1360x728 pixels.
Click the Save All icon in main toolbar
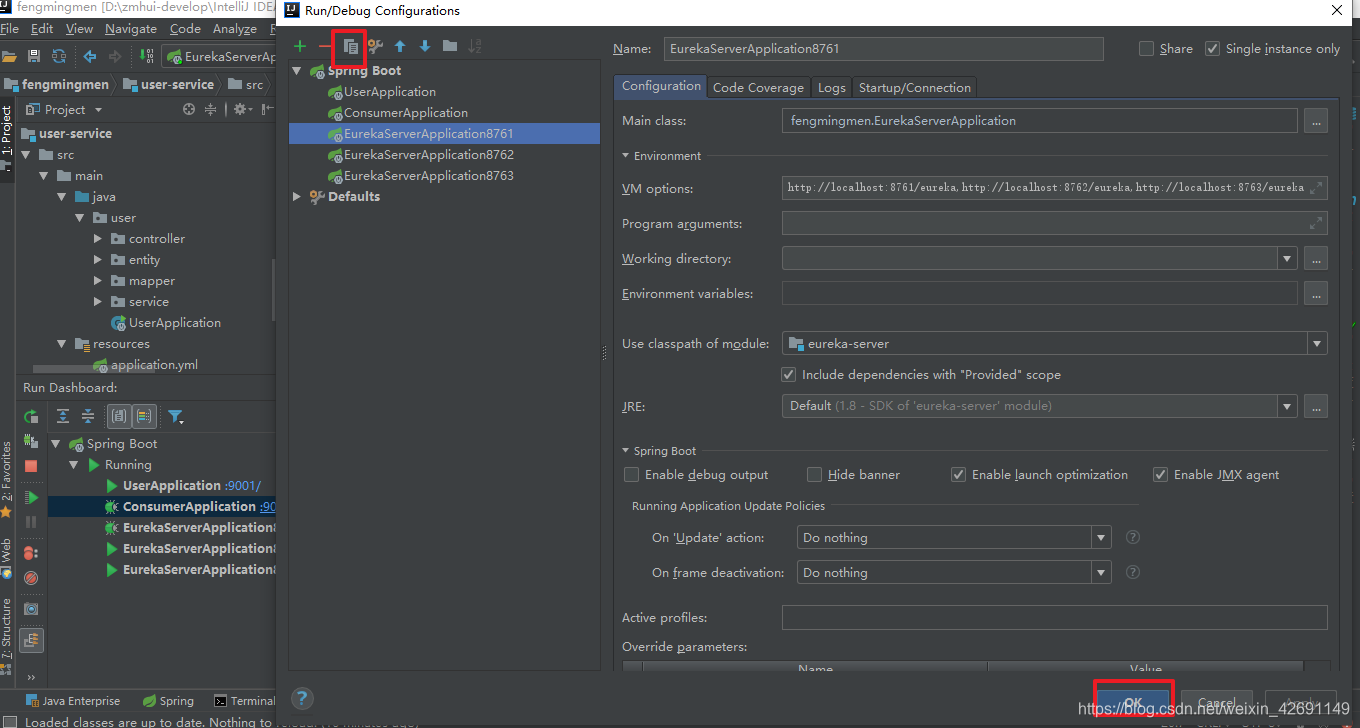pyautogui.click(x=34, y=57)
